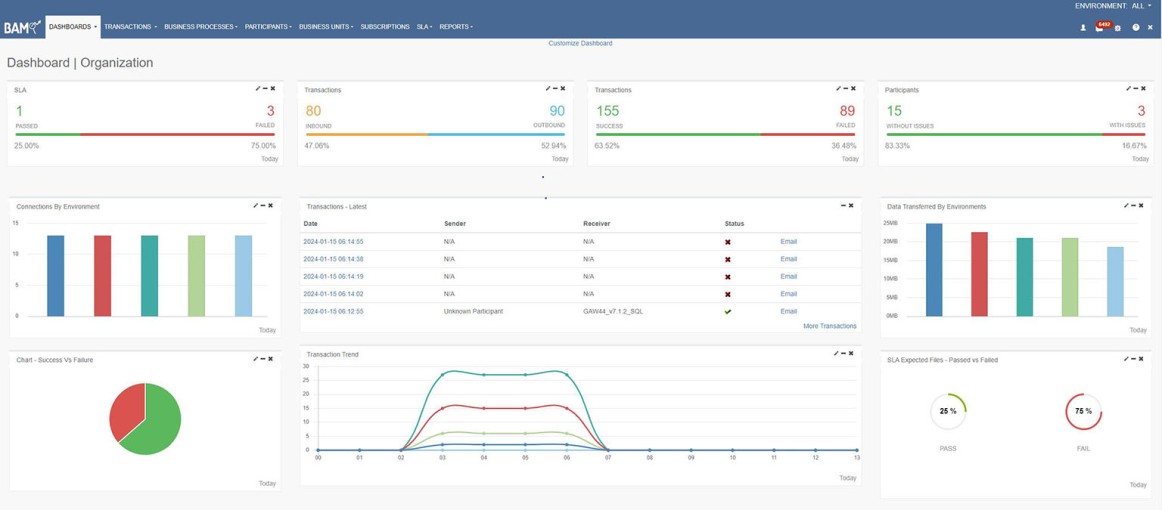The image size is (1162, 510).
Task: Collapse the Transactions - Latest panel
Action: 843,206
